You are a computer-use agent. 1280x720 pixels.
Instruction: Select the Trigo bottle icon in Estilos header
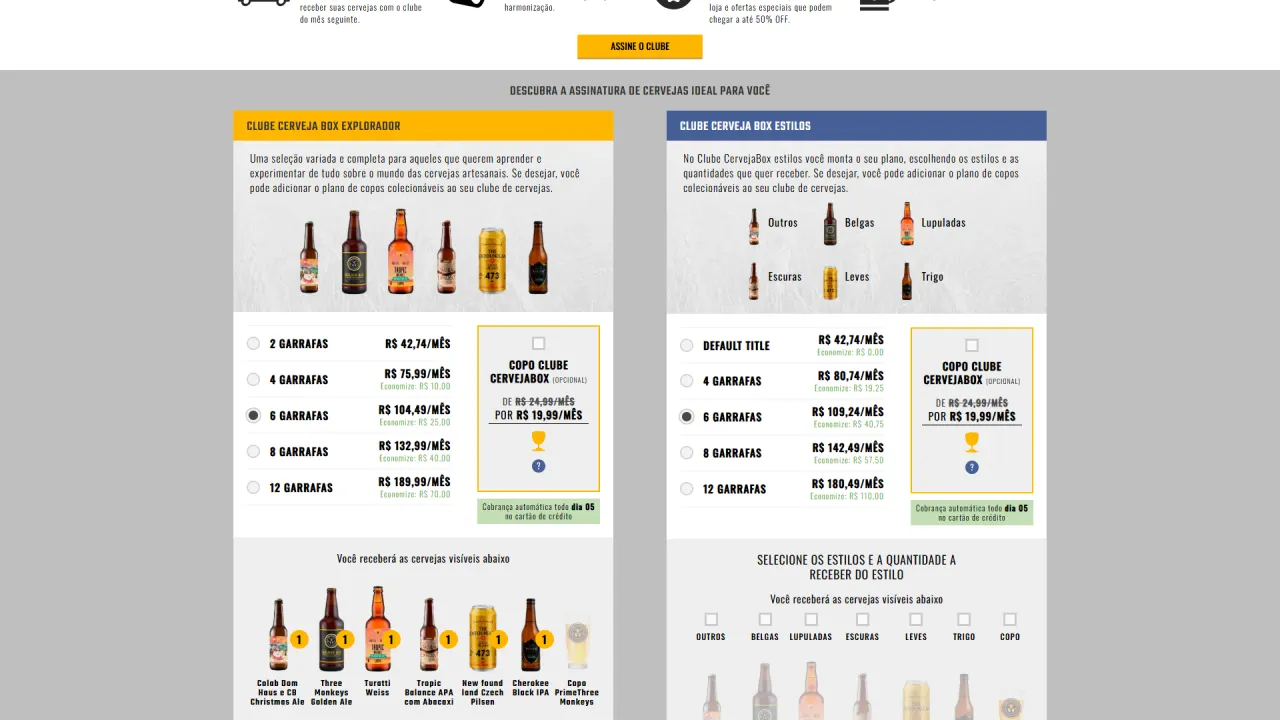point(906,282)
